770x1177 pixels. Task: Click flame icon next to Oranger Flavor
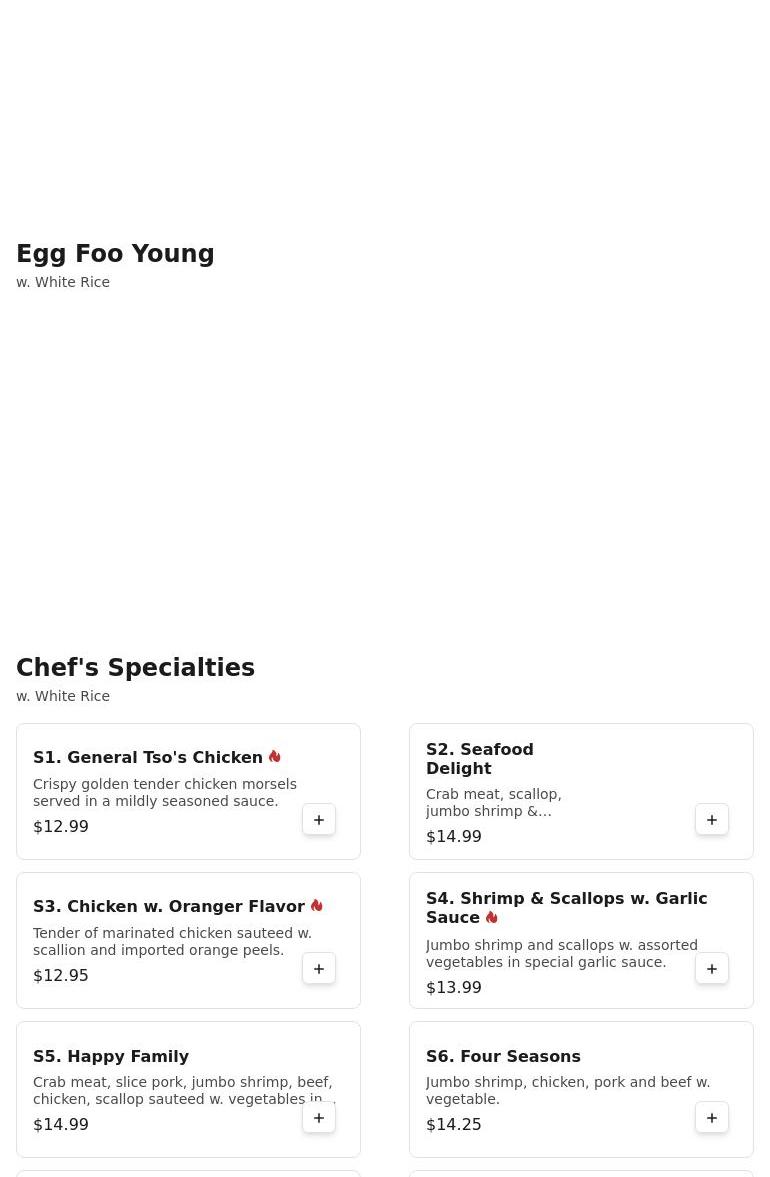point(317,906)
